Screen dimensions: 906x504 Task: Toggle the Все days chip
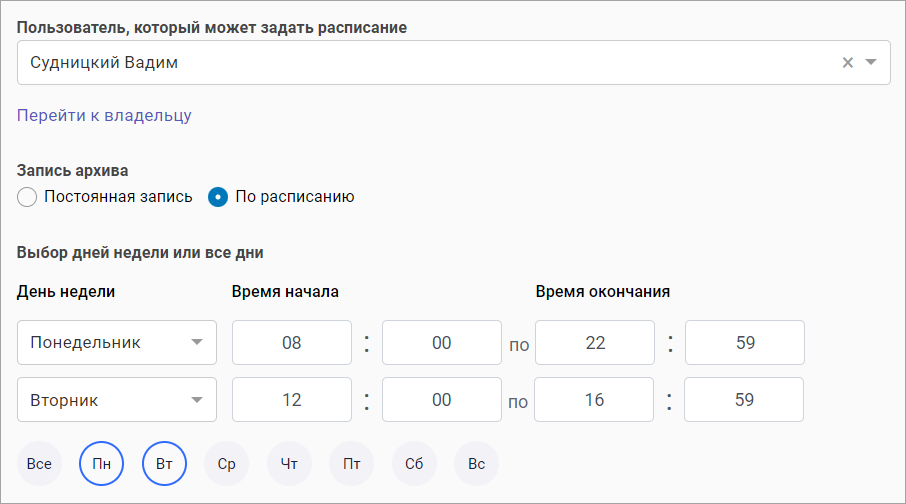[39, 464]
